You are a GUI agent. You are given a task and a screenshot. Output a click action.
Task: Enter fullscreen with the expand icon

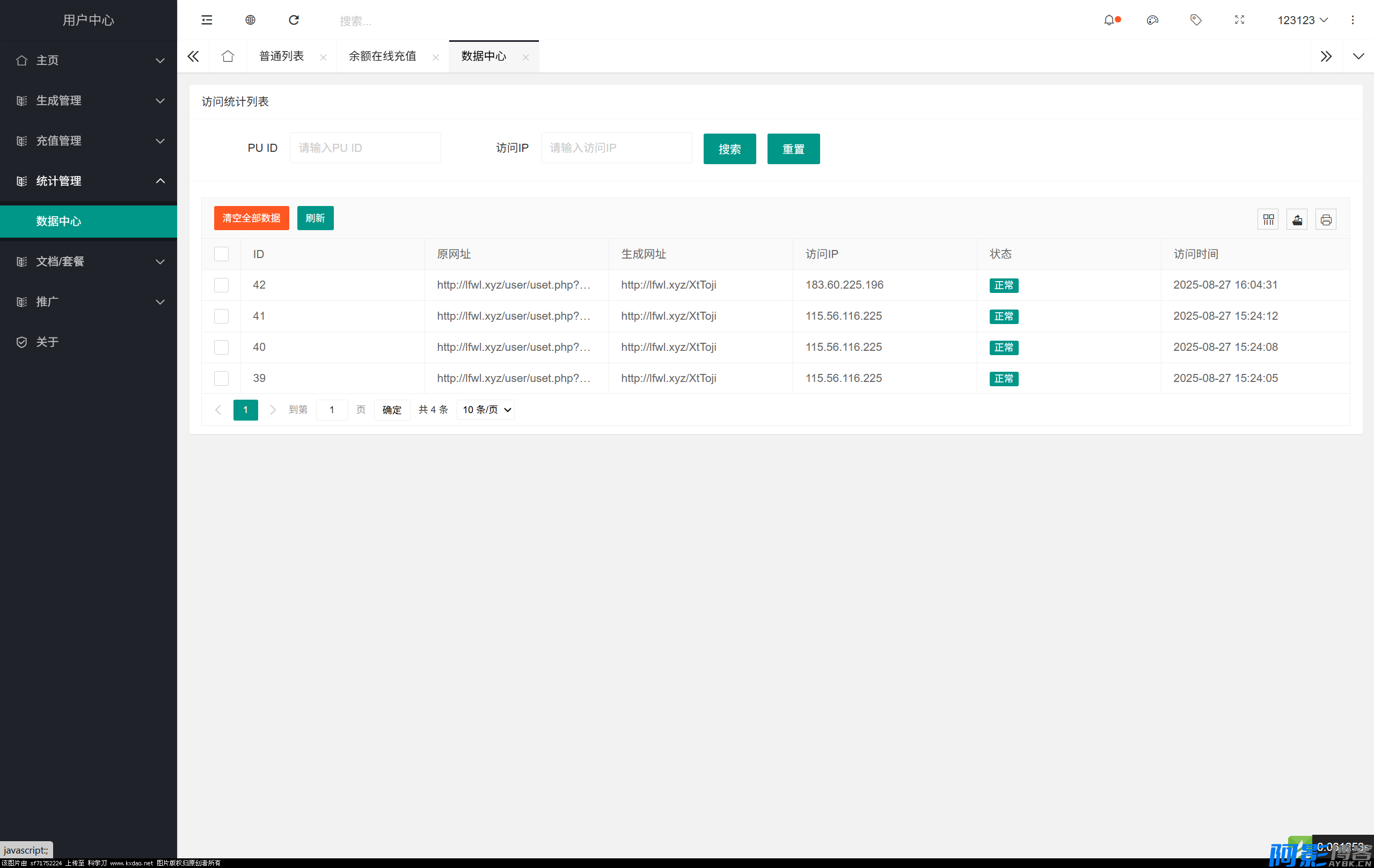tap(1239, 20)
